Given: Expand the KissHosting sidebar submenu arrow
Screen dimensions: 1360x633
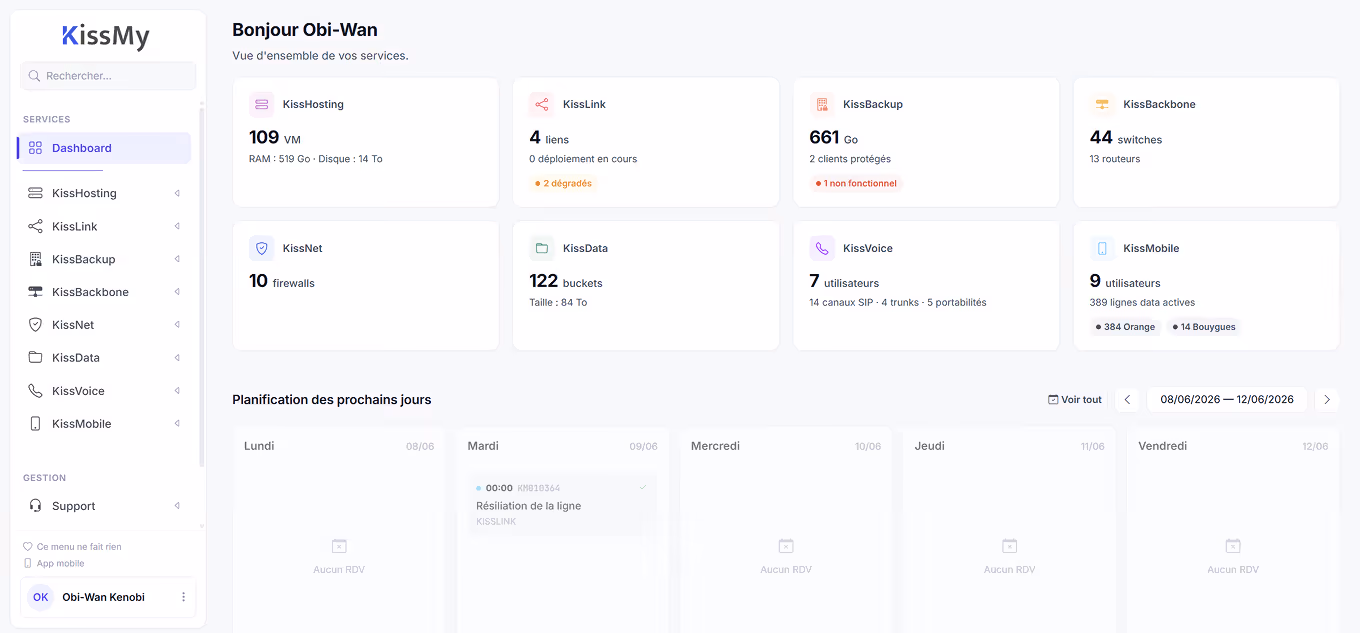Looking at the screenshot, I should coord(177,193).
